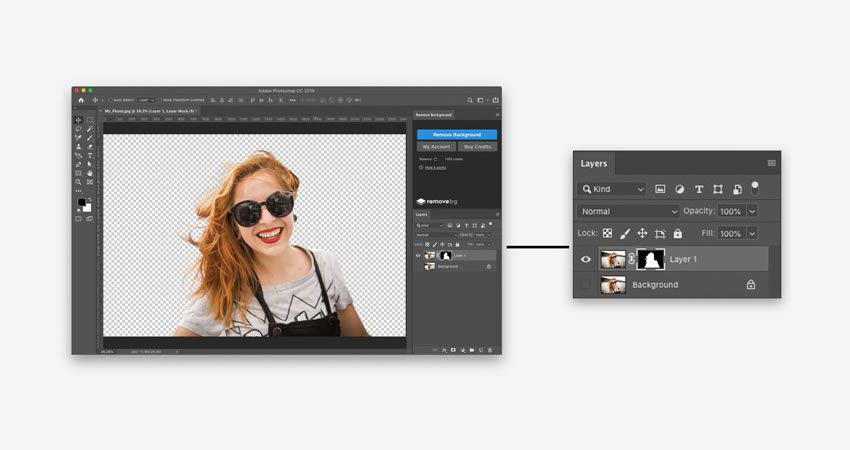The width and height of the screenshot is (850, 450).
Task: Select the Layers tab in enlarged panel
Action: (x=594, y=163)
